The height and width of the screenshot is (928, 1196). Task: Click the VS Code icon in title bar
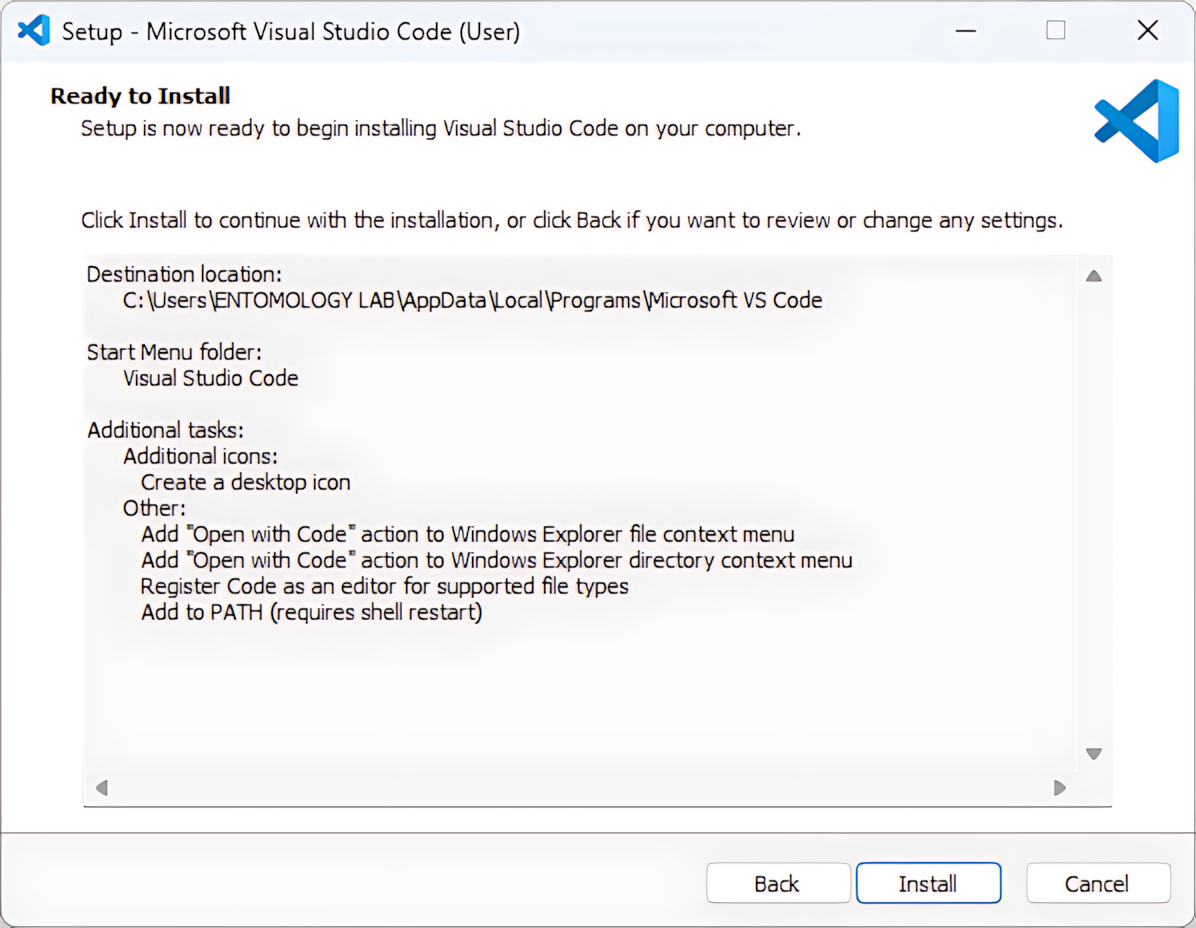coord(34,31)
